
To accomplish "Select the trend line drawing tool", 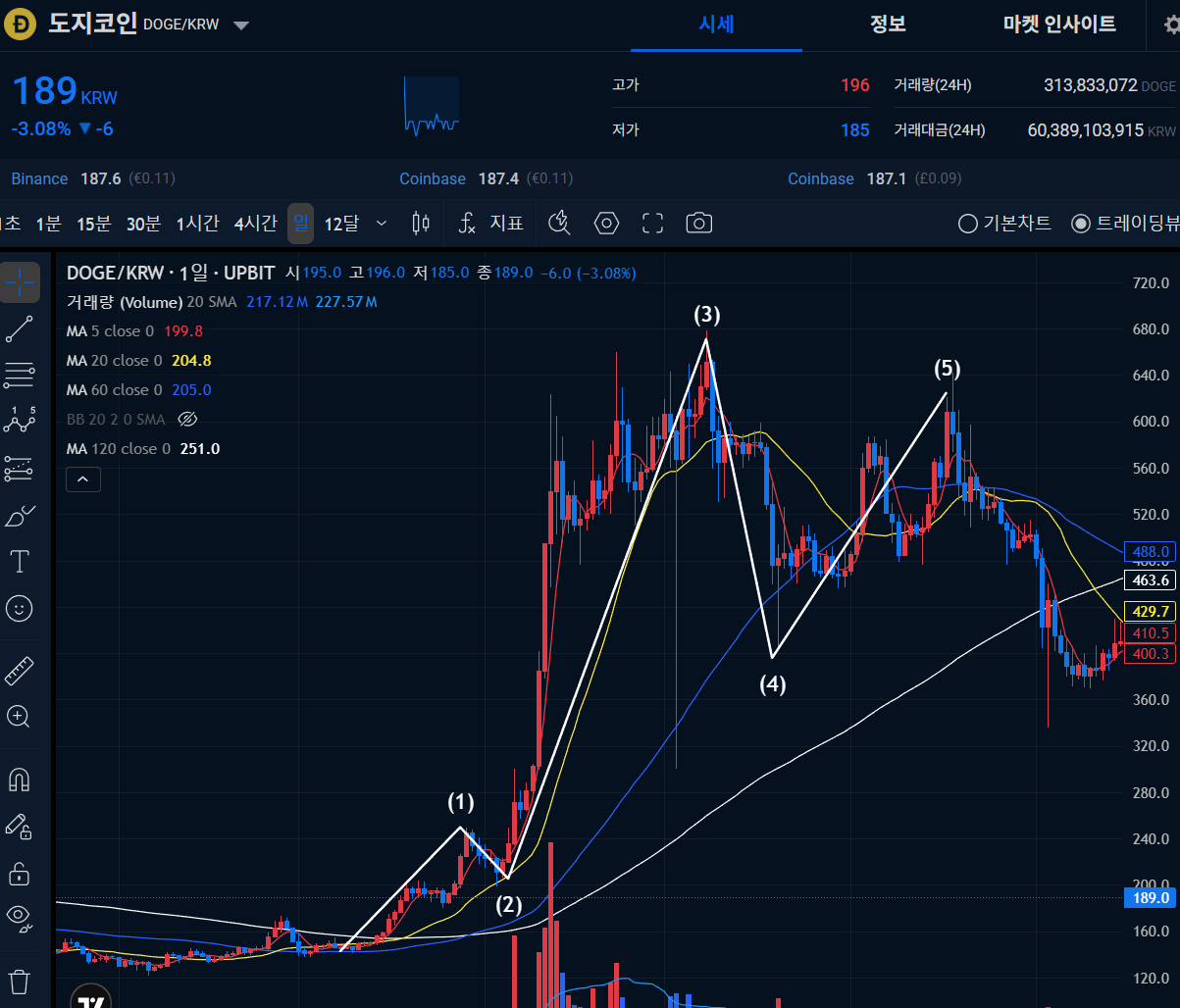I will 20,329.
